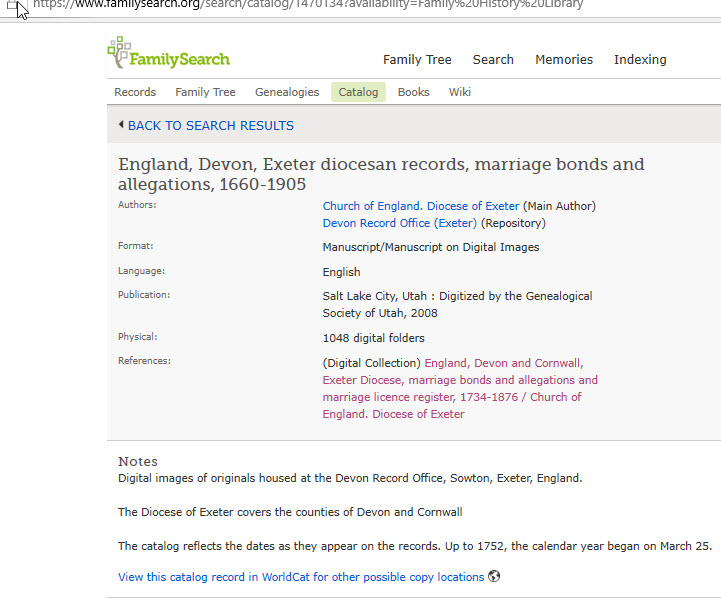This screenshot has width=721, height=598.
Task: Click note about calendar year beginning March 25
Action: click(x=415, y=546)
